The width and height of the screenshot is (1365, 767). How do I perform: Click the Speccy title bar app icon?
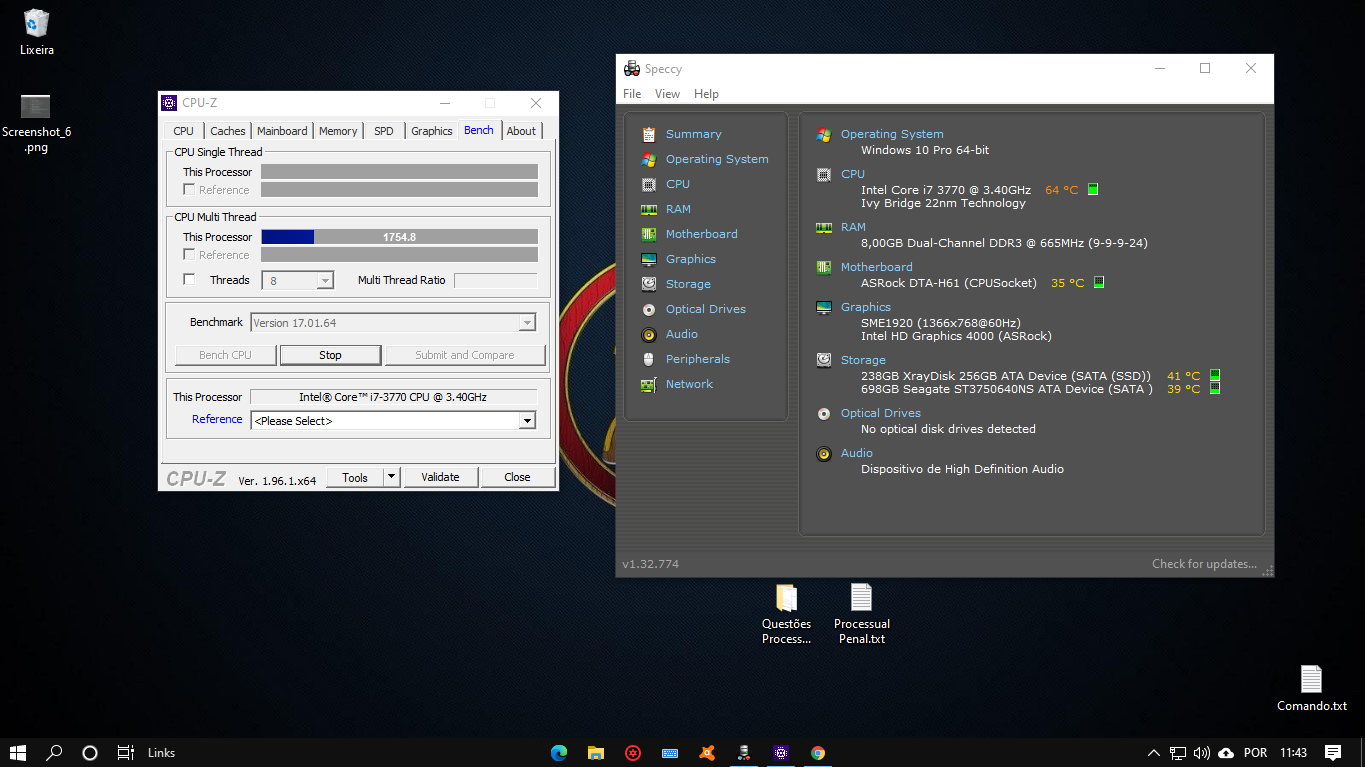click(x=632, y=69)
